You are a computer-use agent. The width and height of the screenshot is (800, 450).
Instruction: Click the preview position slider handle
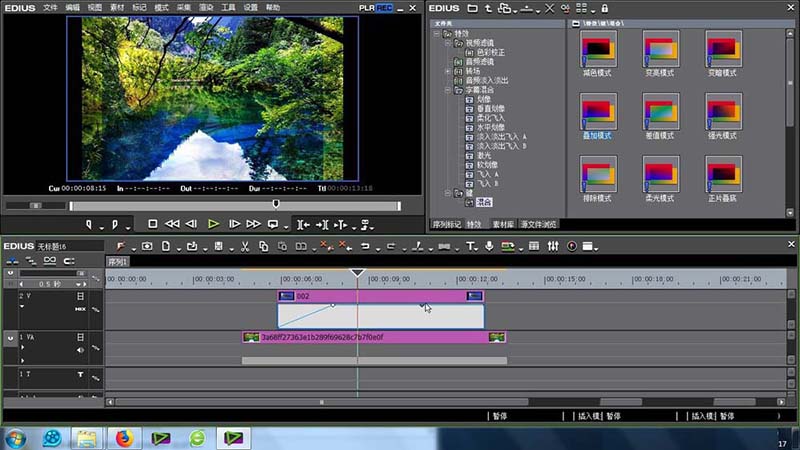coord(276,205)
